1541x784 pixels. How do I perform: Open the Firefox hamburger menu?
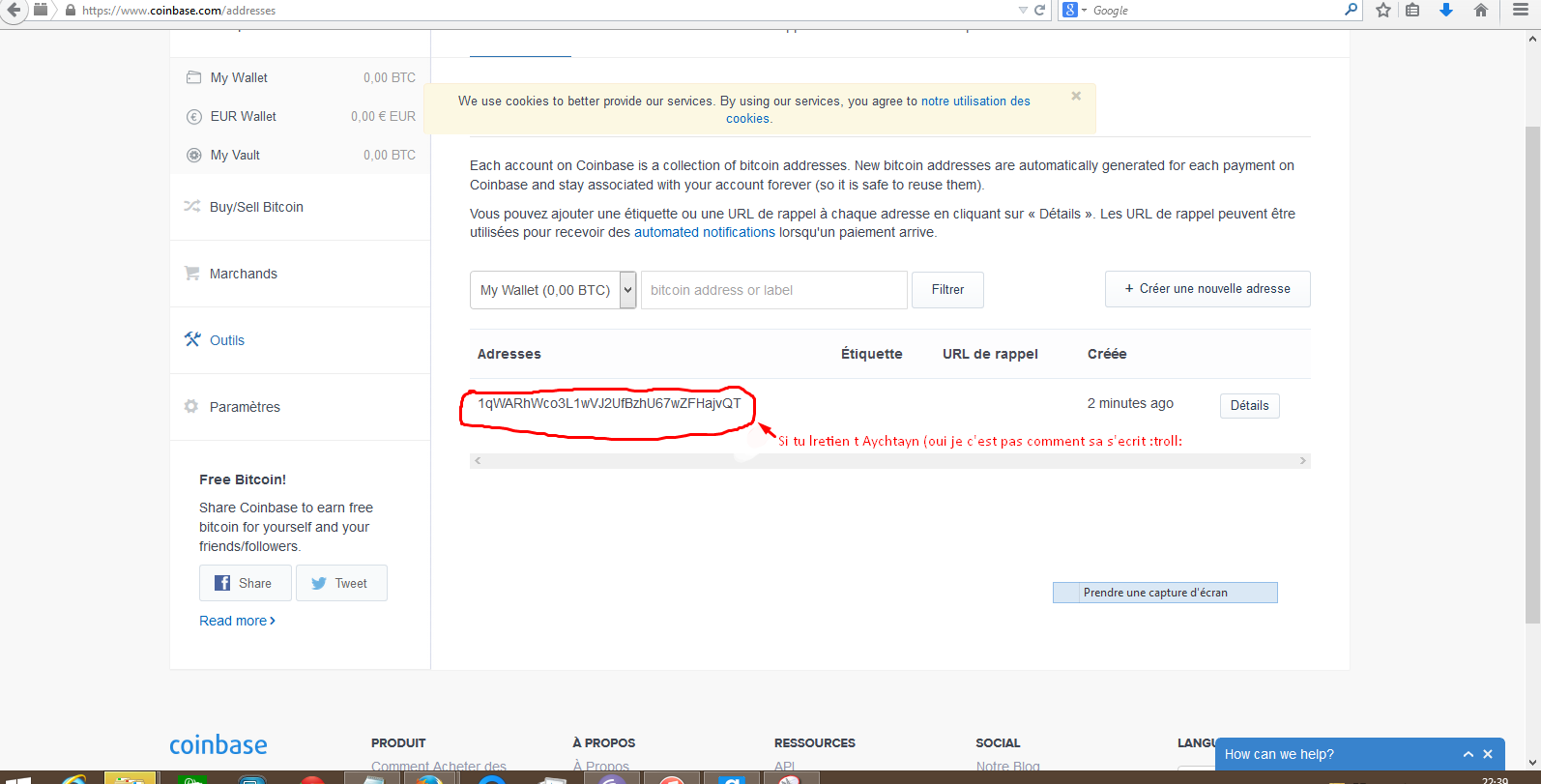click(x=1521, y=10)
